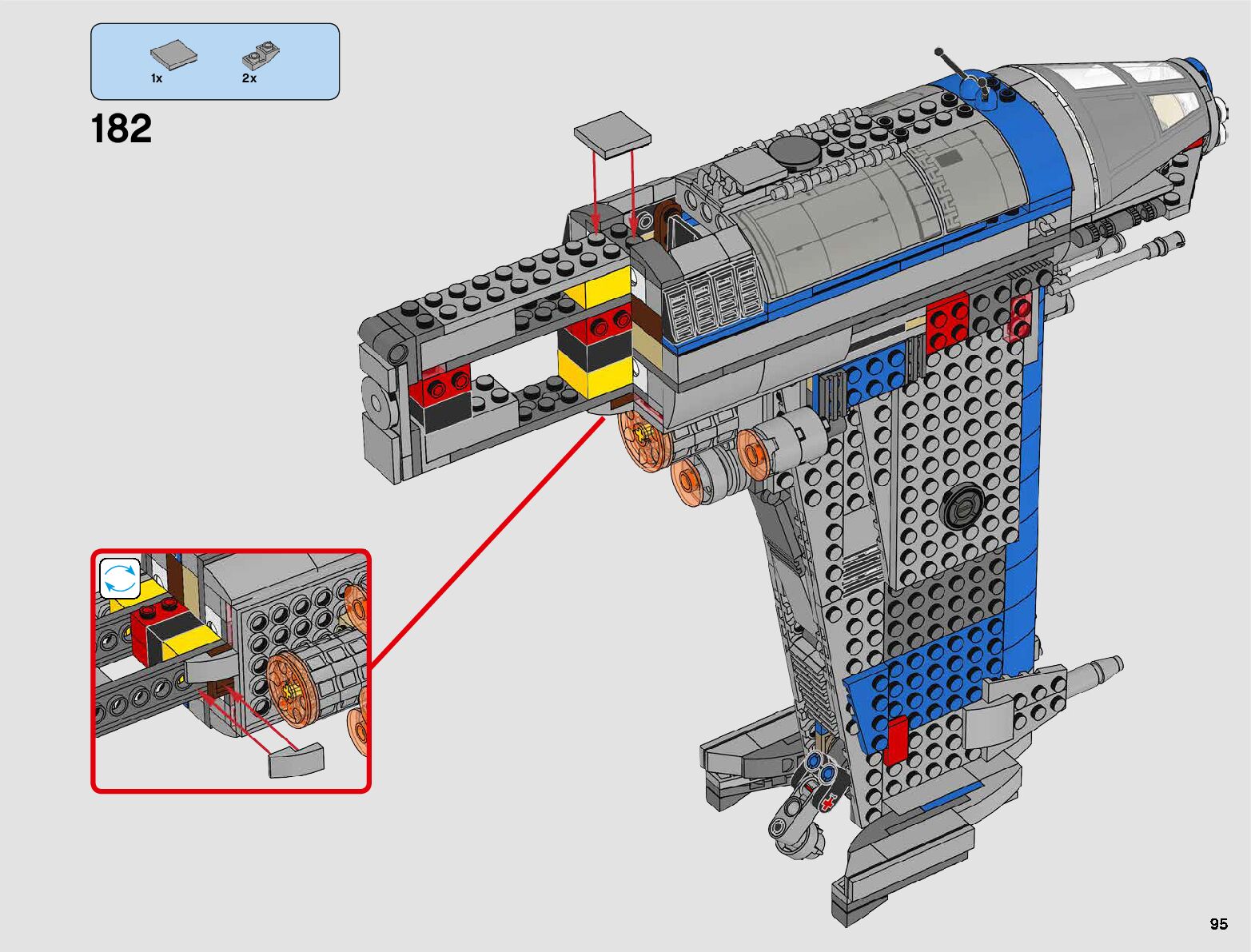Click the red 2x2 brick on upper wing
Screen dimensions: 1251x952
[x=947, y=320]
